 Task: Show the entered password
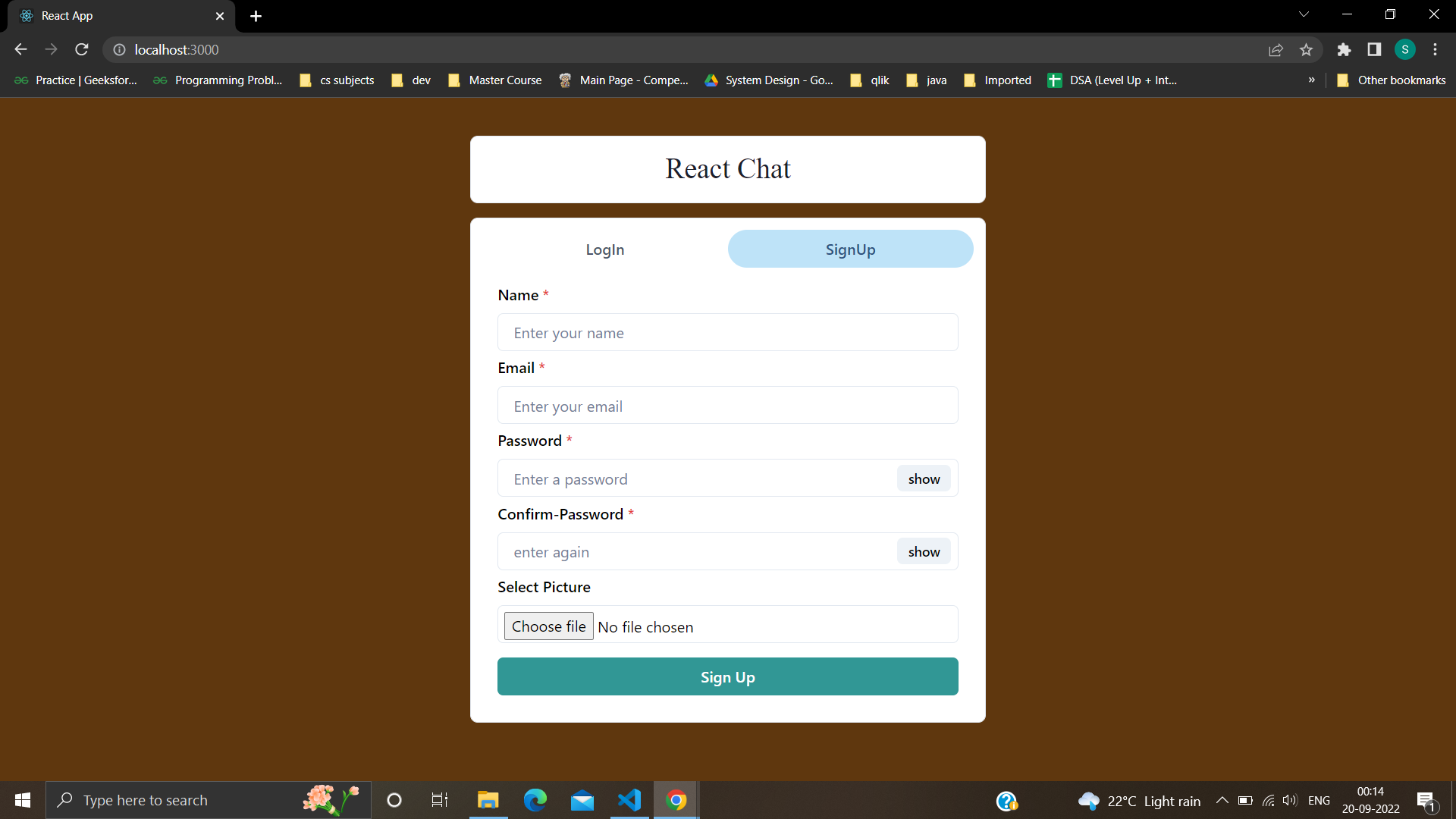[x=924, y=479]
